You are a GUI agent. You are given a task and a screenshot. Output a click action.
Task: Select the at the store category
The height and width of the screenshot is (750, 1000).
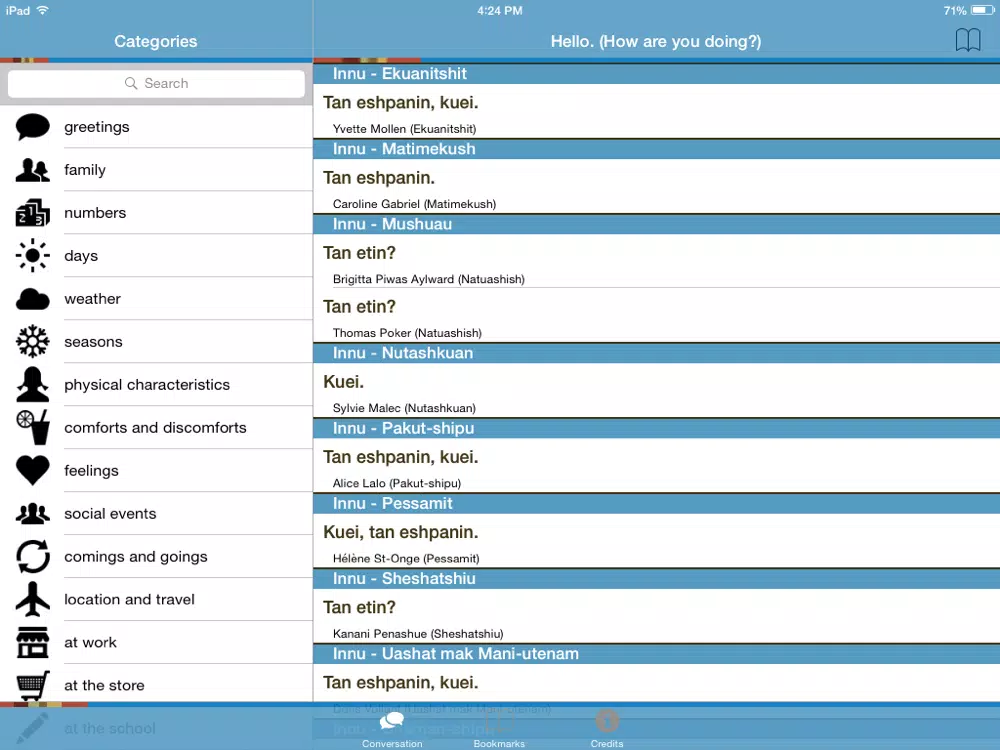(x=156, y=686)
